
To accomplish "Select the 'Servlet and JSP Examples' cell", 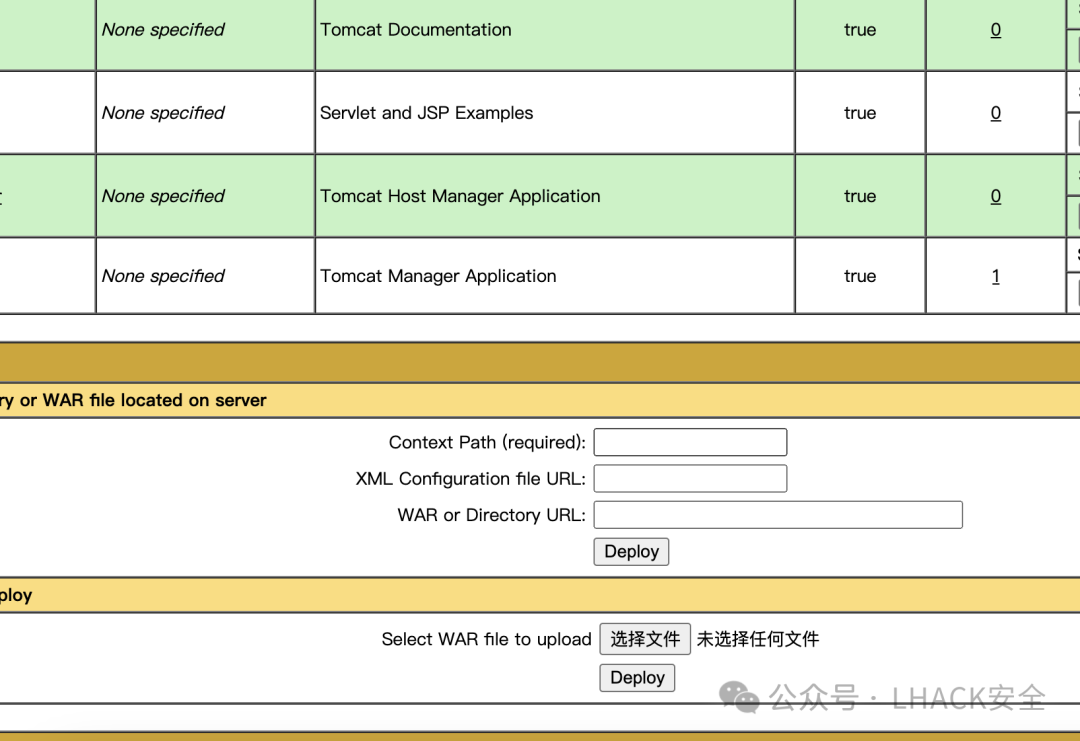I will click(554, 112).
